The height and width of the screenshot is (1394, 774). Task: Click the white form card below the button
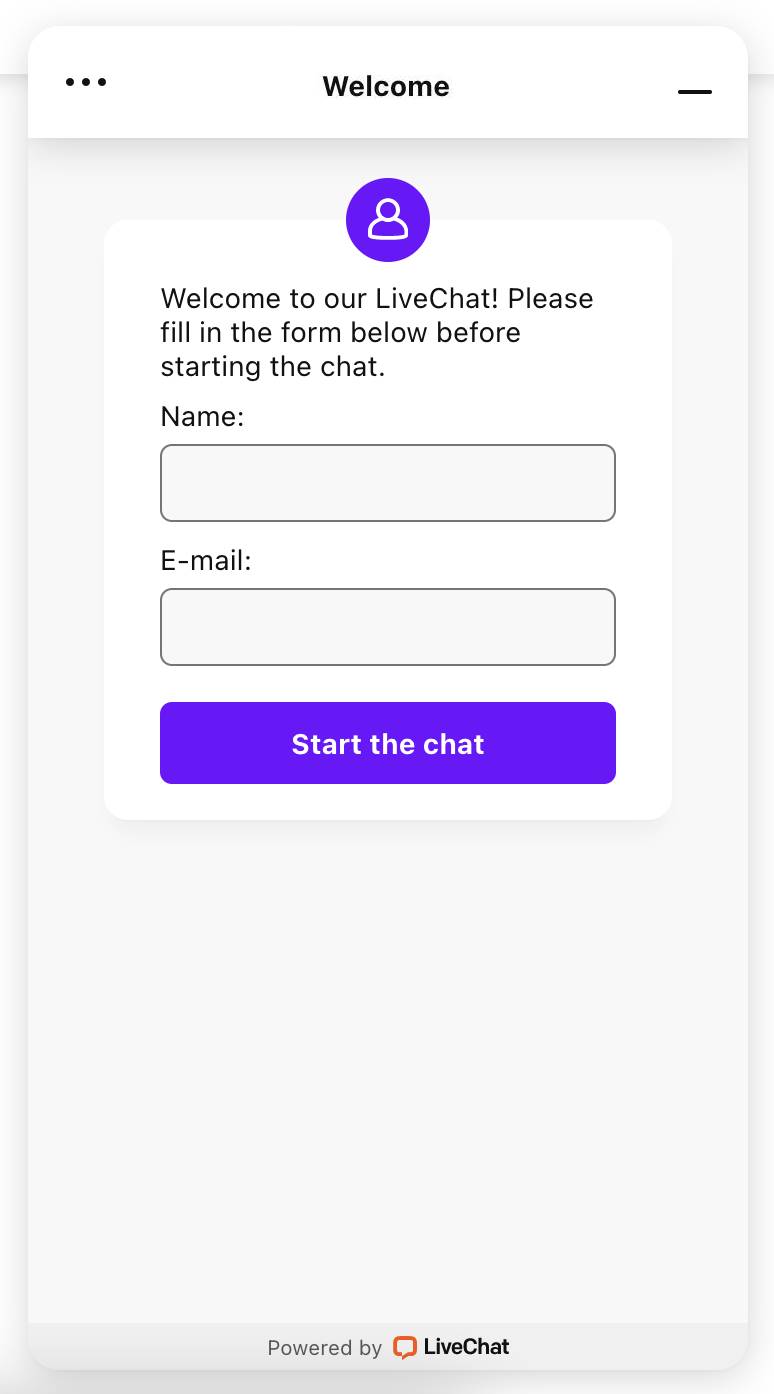tap(388, 802)
